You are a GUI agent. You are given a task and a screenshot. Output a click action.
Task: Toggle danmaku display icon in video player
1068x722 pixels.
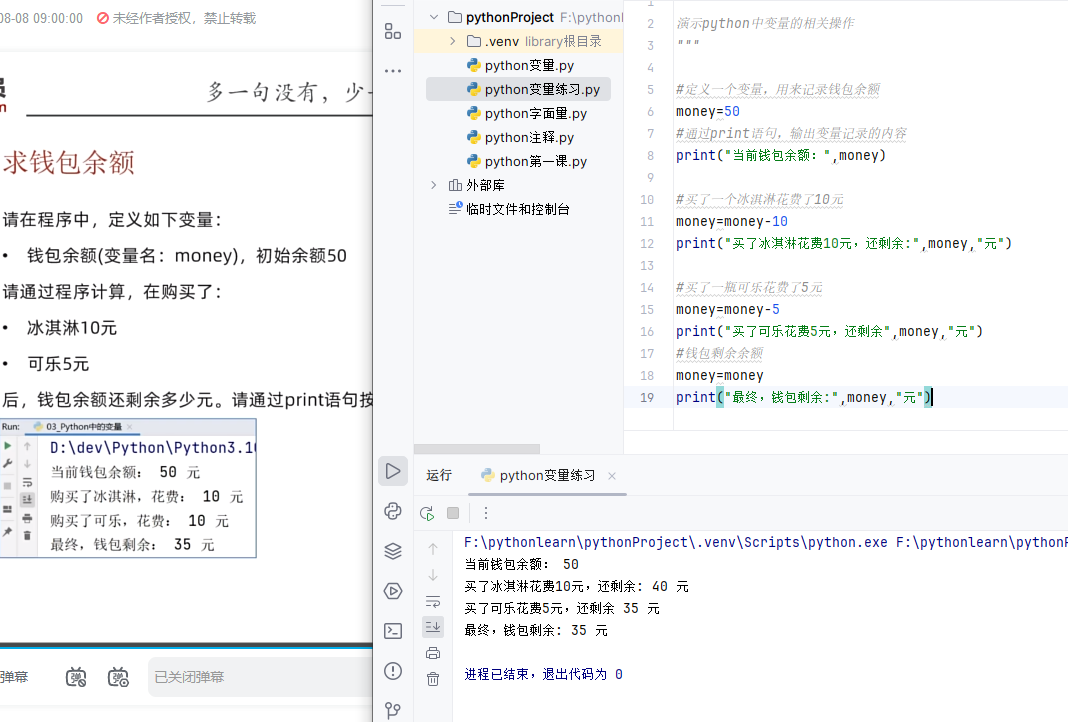point(77,677)
